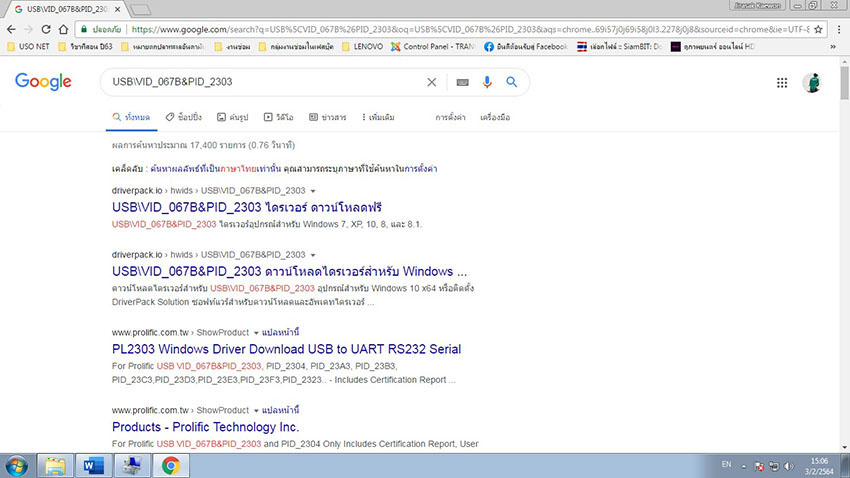This screenshot has width=850, height=478.
Task: Bookmark this page with star icon
Action: [818, 29]
